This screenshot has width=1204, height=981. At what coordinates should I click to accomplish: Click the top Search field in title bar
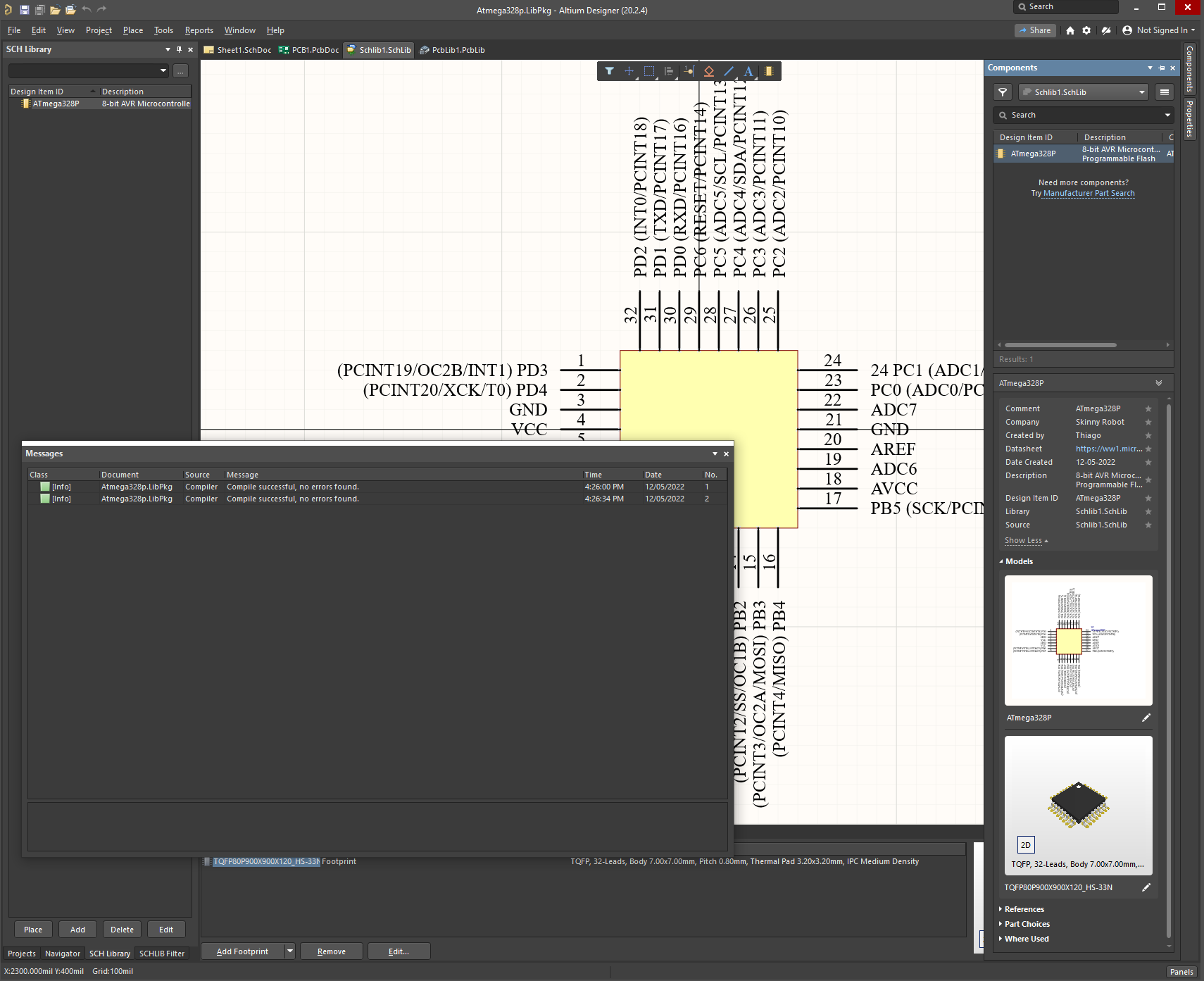point(1066,7)
